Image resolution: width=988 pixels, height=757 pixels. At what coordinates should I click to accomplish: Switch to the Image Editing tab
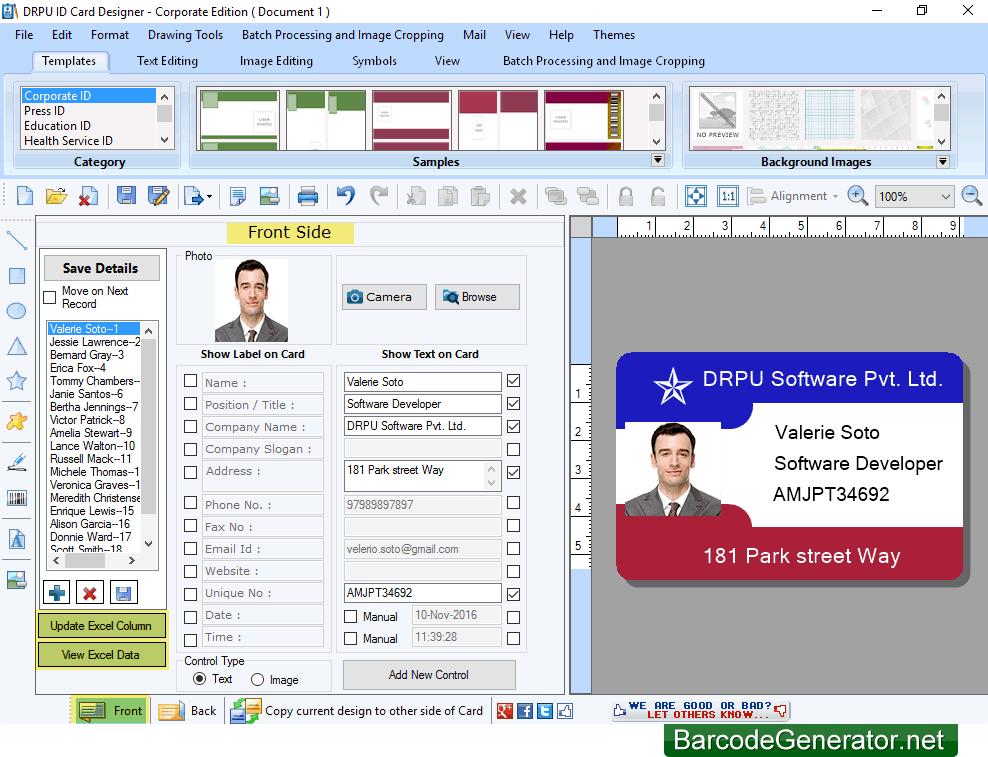[x=276, y=61]
